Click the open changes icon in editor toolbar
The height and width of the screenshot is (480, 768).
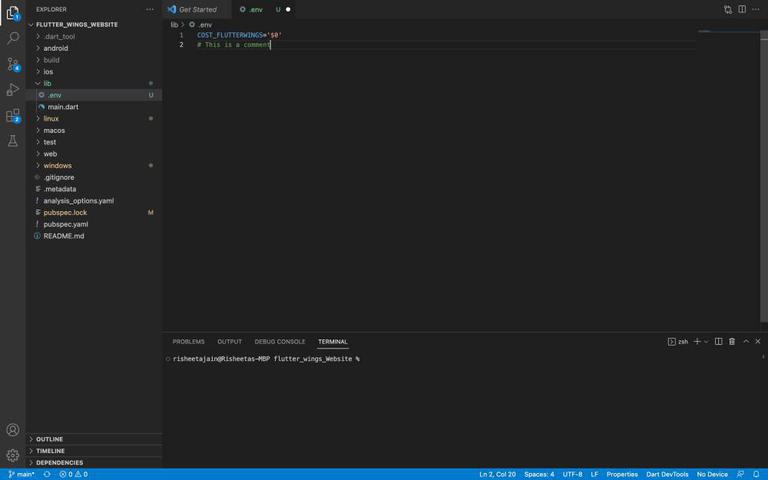(x=728, y=9)
